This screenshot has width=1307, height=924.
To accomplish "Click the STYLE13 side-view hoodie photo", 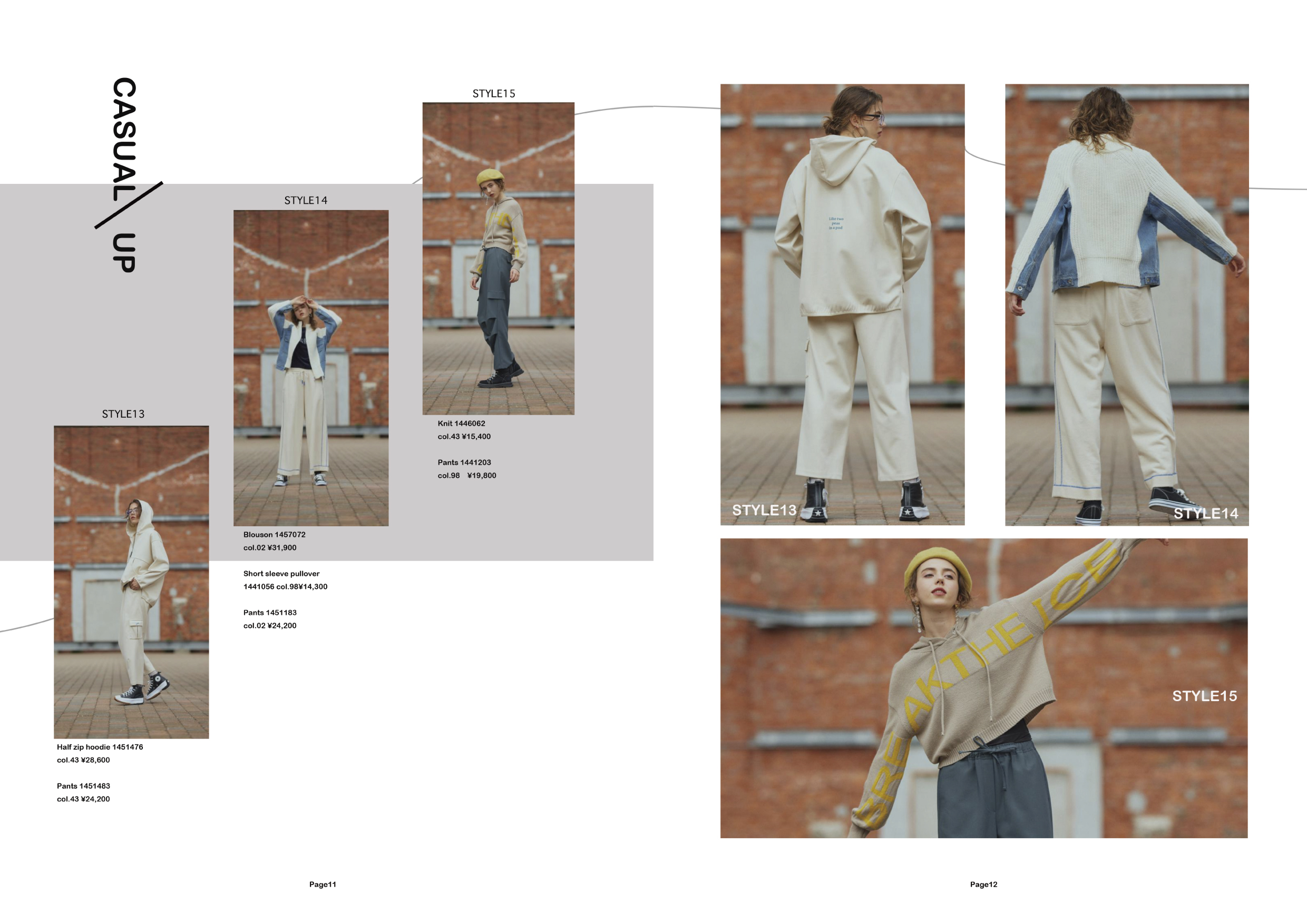I will click(131, 582).
